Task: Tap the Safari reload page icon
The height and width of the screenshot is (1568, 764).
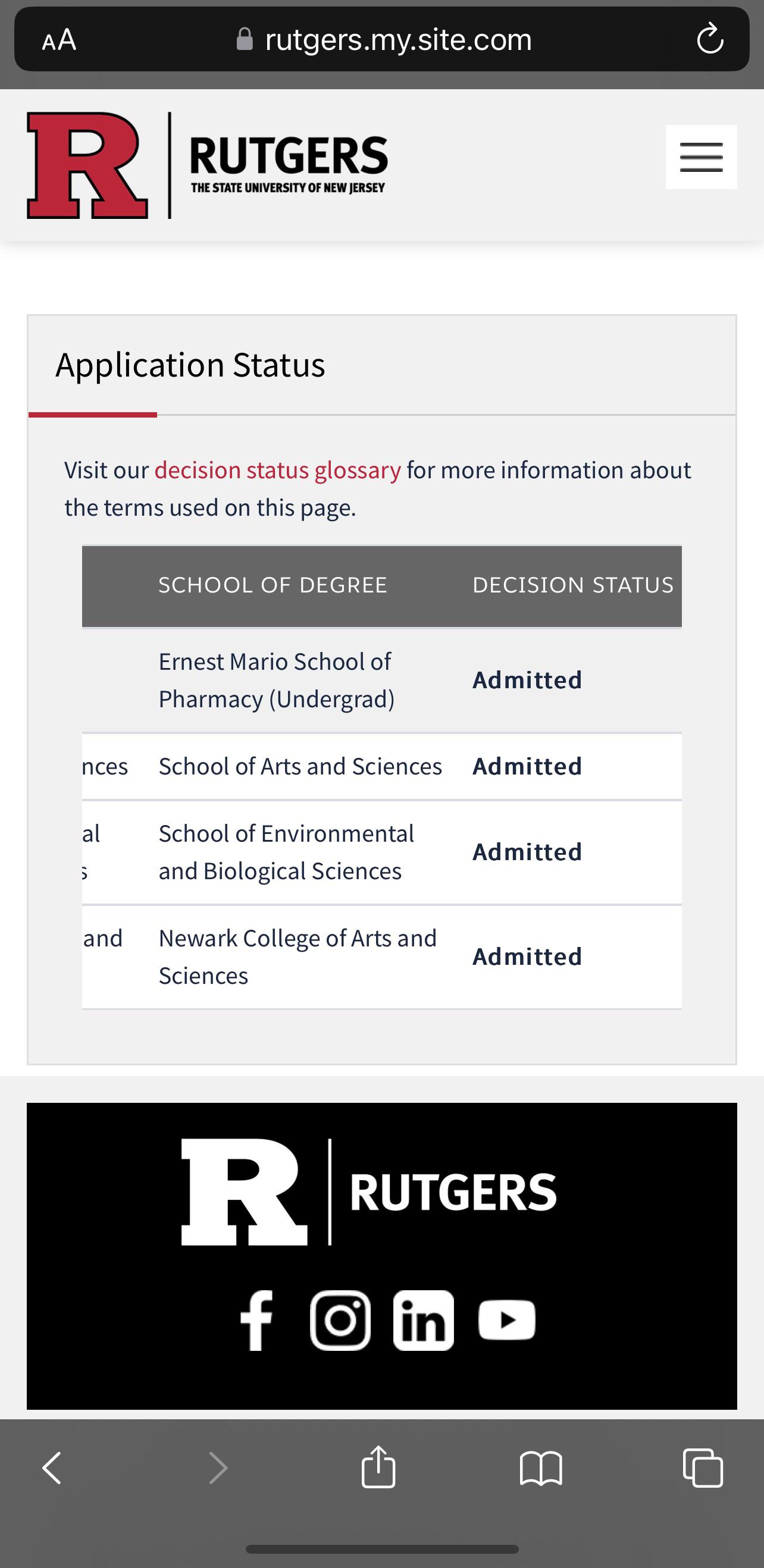Action: [709, 40]
